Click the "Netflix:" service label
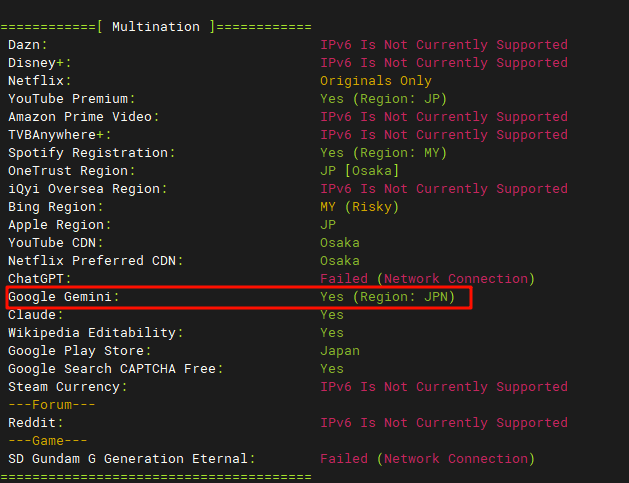The image size is (629, 483). click(40, 81)
